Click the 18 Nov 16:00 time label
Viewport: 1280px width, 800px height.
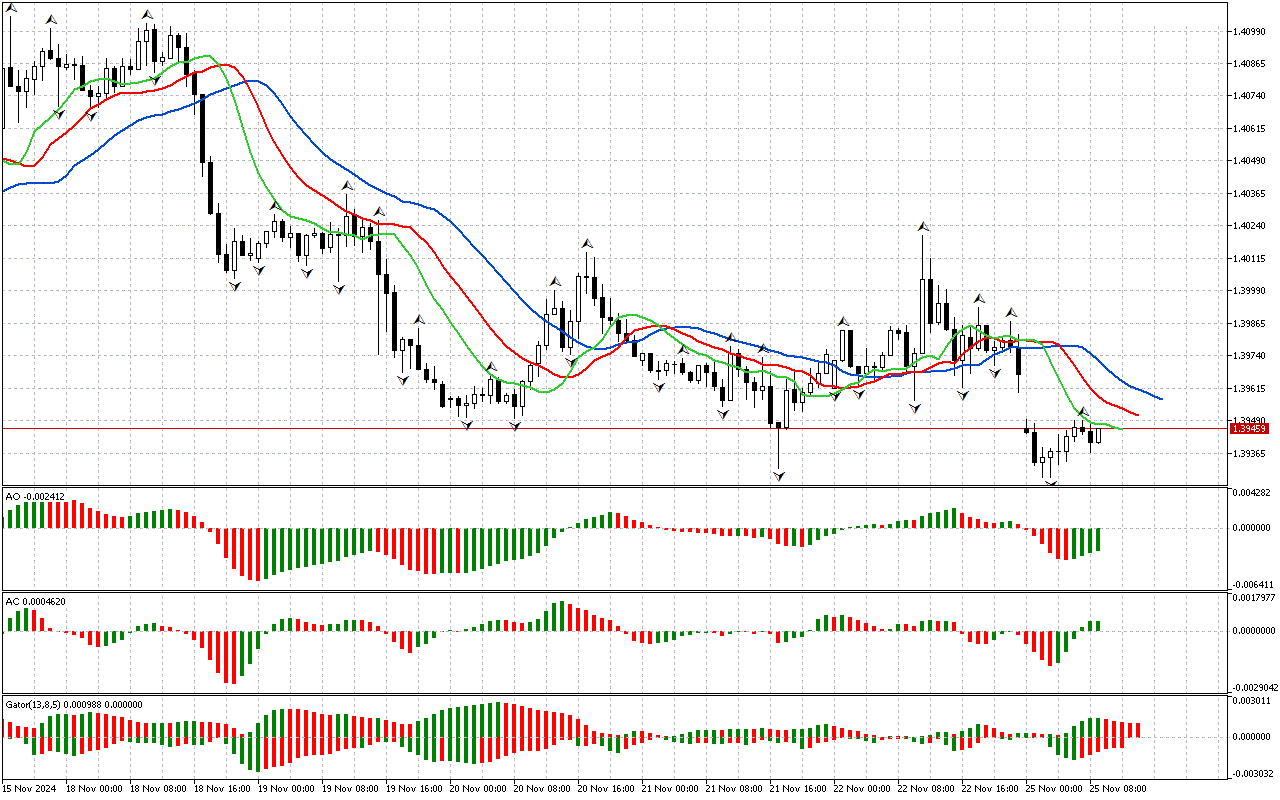click(x=223, y=789)
